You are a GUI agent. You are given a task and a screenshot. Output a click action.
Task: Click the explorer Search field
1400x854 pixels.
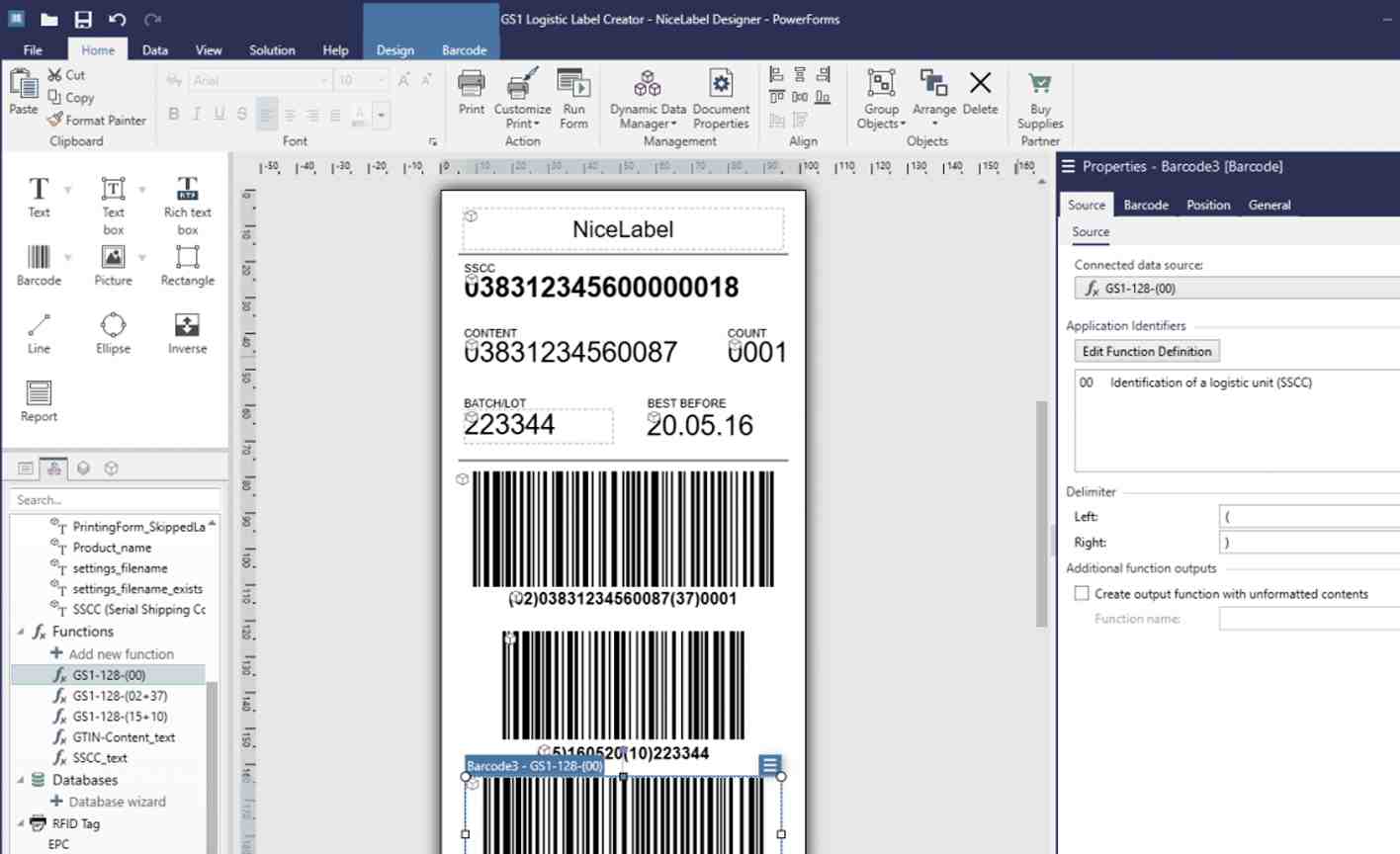tap(116, 500)
